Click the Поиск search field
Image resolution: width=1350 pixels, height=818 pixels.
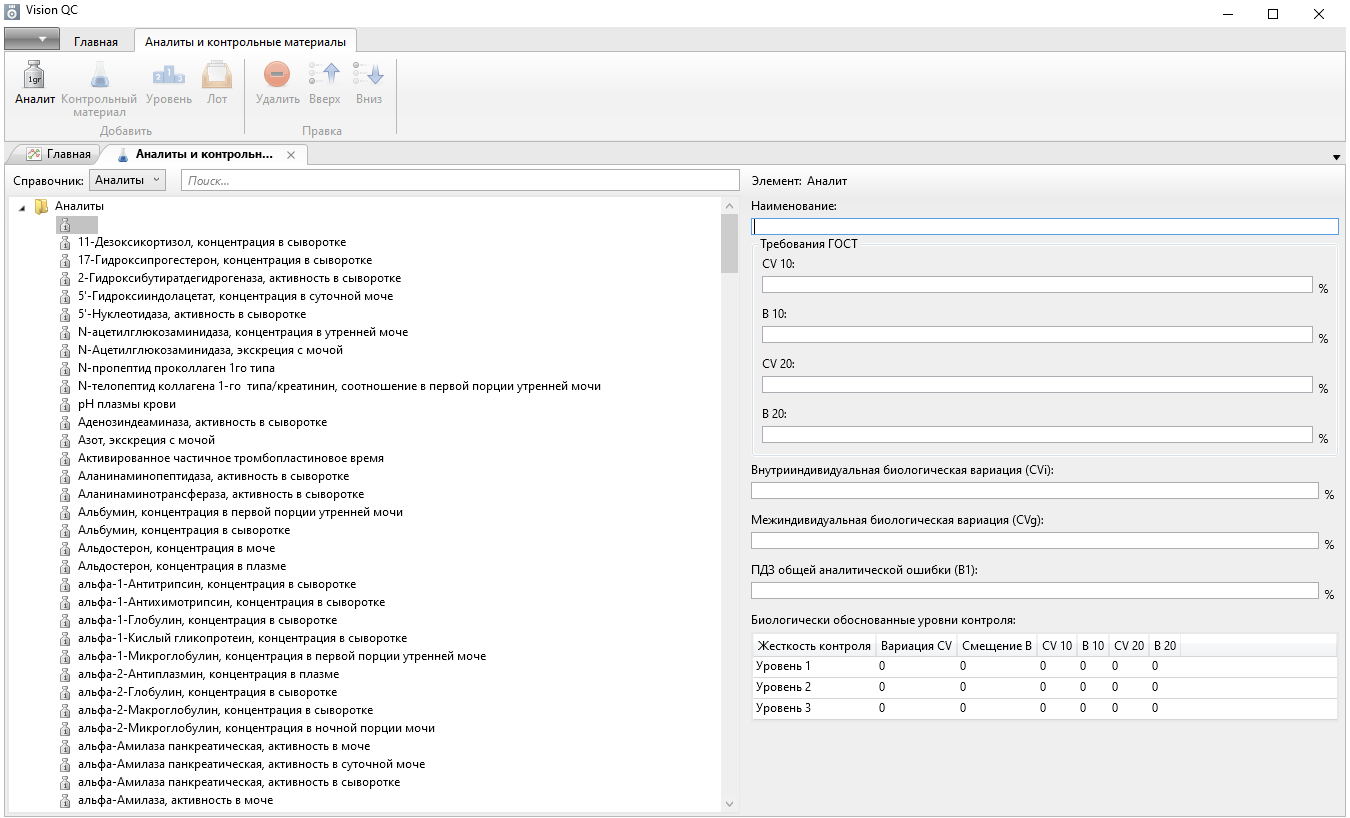click(460, 180)
